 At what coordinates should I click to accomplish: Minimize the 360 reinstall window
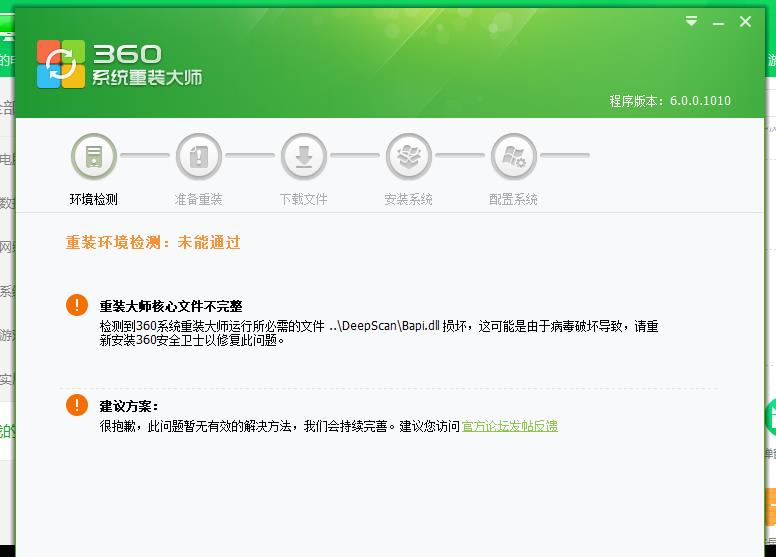(x=719, y=23)
